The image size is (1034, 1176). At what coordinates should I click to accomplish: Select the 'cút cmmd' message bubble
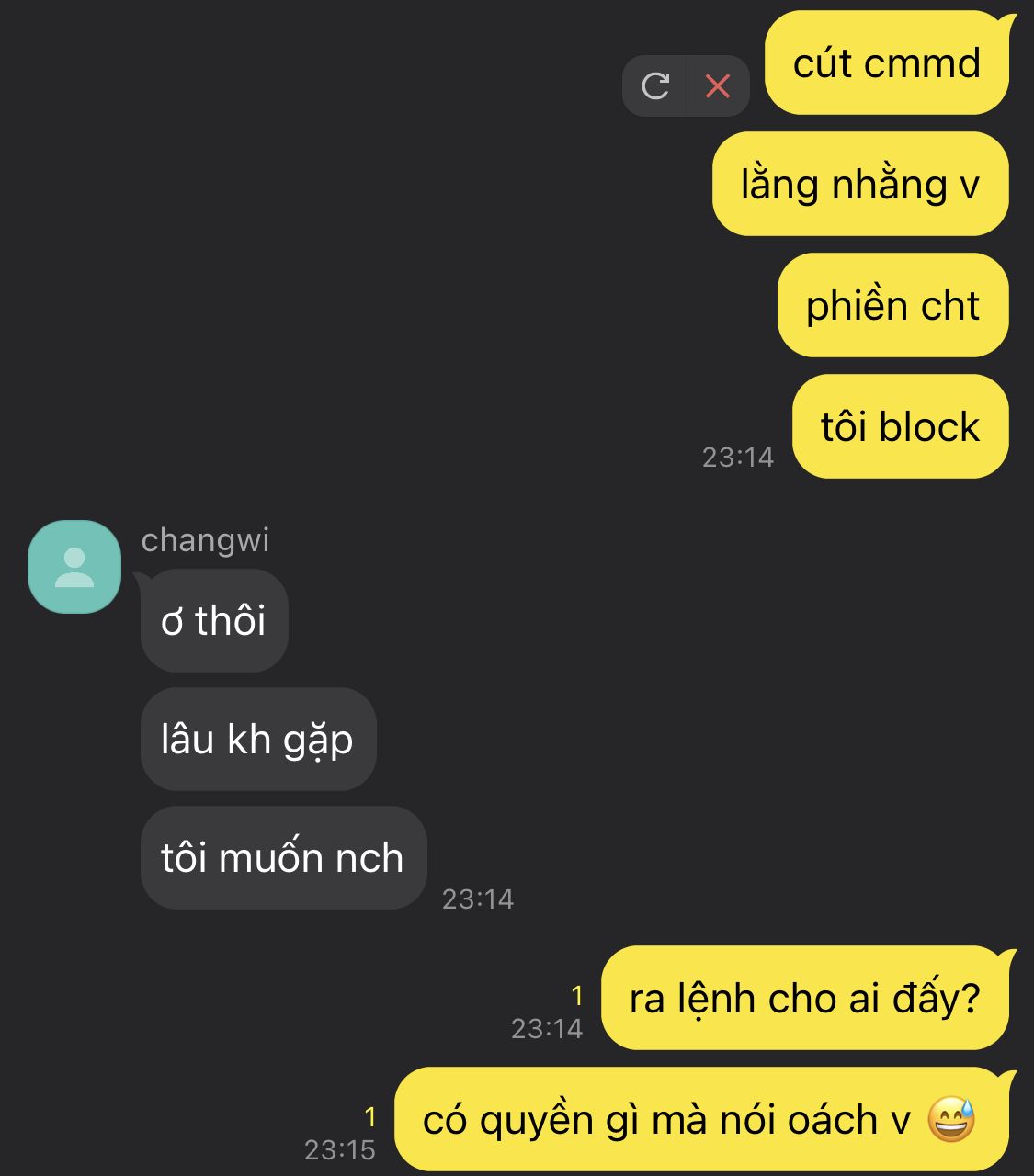(x=887, y=62)
